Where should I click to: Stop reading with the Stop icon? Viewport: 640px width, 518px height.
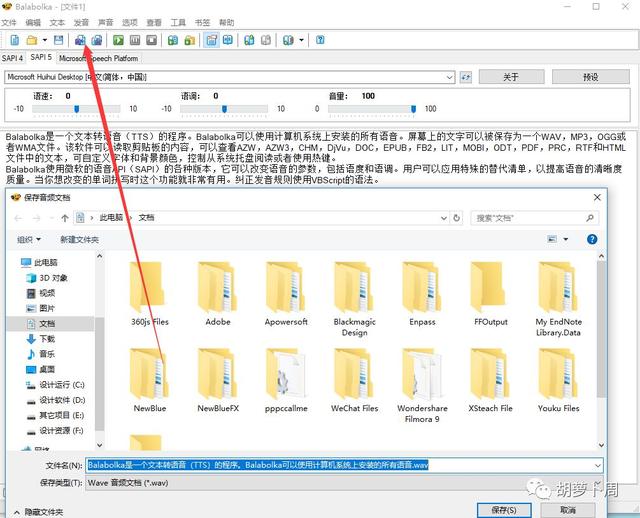pos(151,40)
